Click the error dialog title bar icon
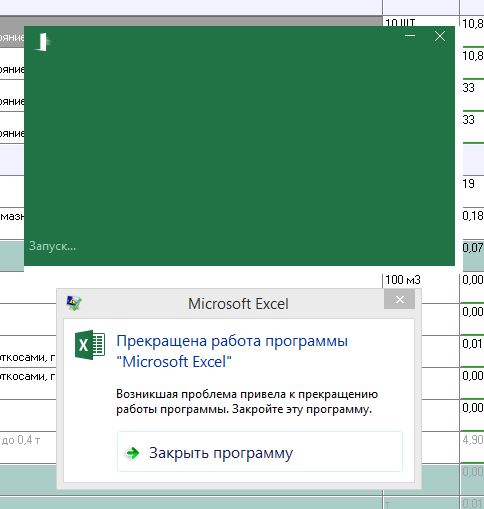The width and height of the screenshot is (484, 509). 74,303
